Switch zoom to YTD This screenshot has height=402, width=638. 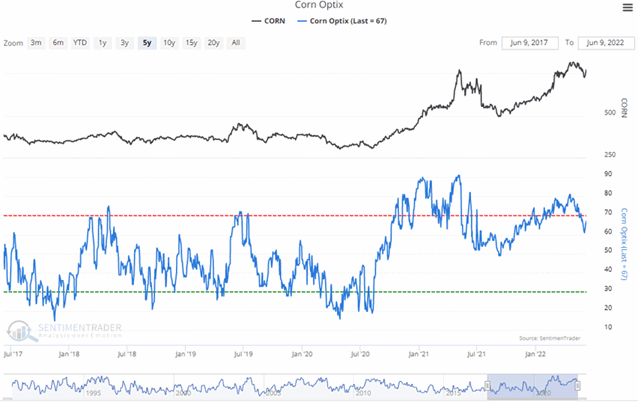[x=80, y=43]
